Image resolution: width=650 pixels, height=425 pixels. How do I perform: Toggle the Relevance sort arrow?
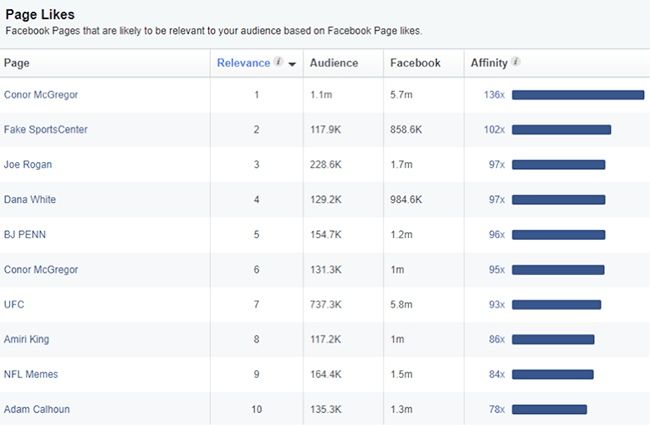tap(292, 64)
